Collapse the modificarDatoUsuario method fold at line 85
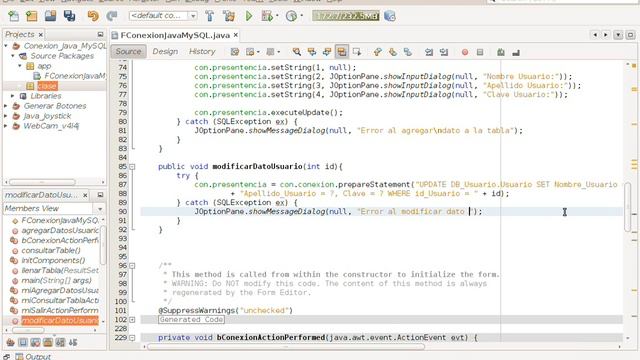Screen dimensions: 640x360 point(132,167)
